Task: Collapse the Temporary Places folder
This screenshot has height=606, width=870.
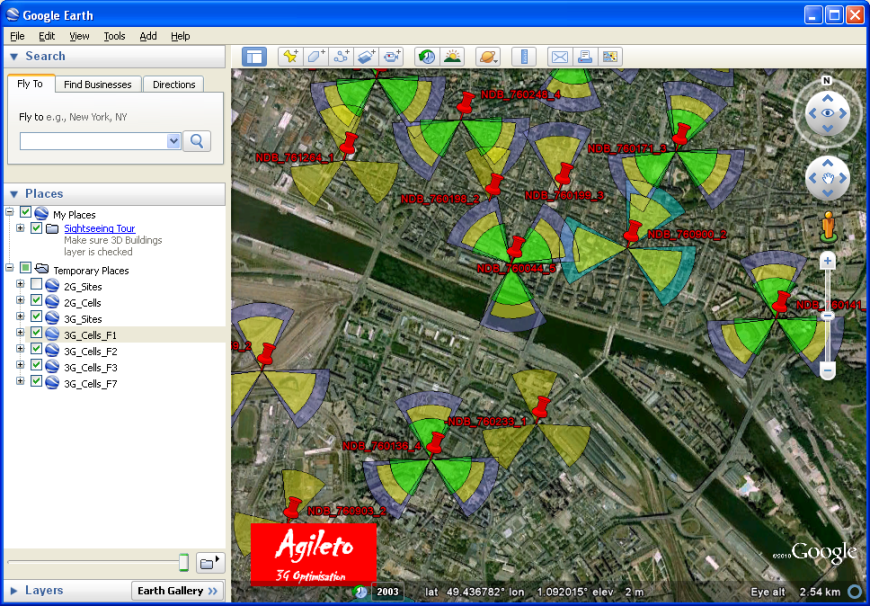Action: click(10, 268)
